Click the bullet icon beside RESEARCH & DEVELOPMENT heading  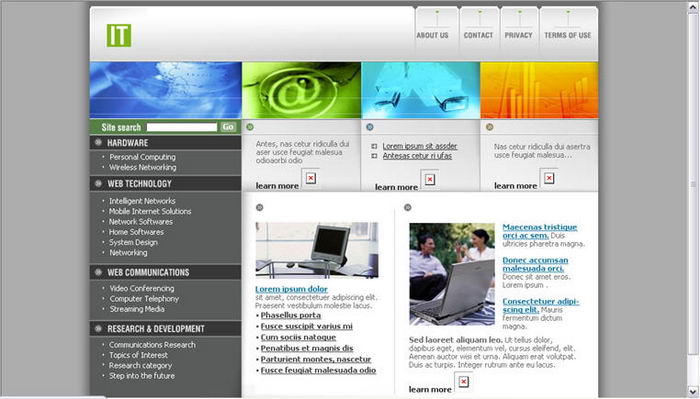pos(98,328)
